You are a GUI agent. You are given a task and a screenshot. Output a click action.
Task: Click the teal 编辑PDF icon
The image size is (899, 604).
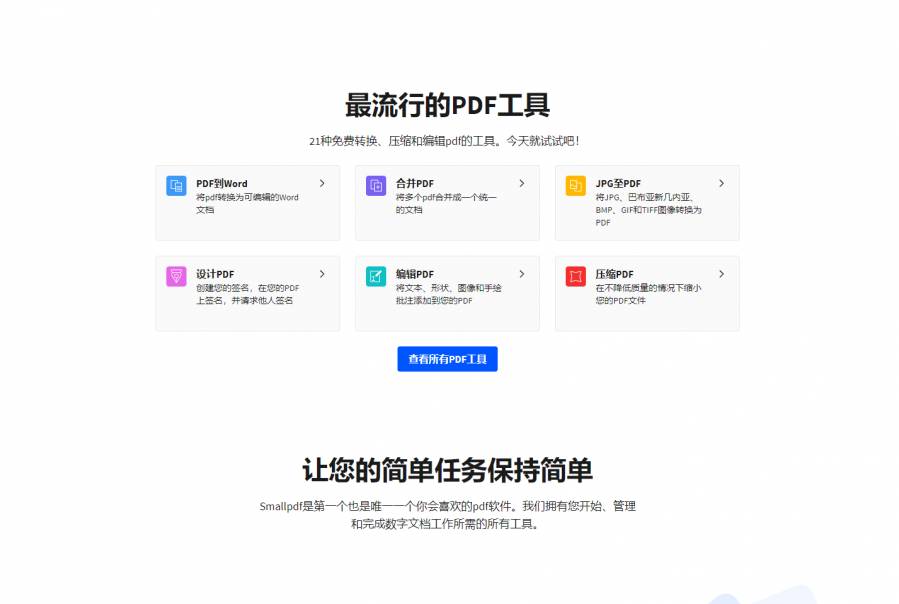pos(376,276)
